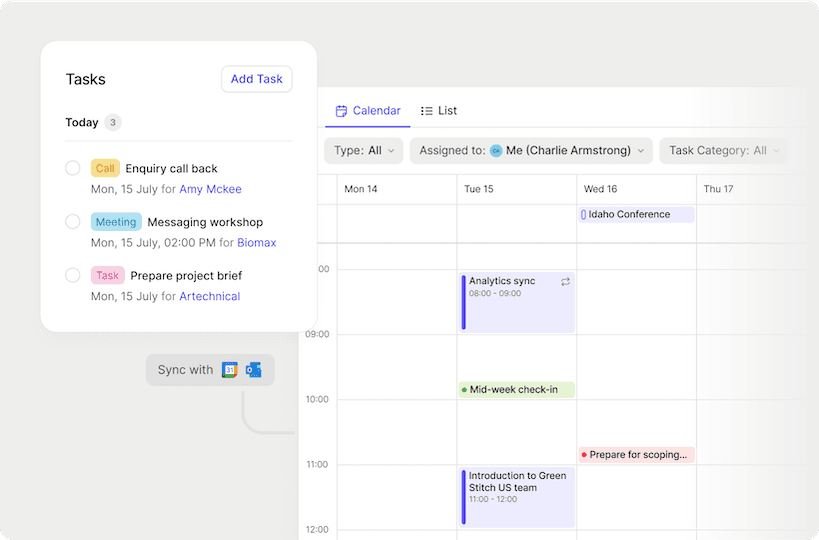Click the Outlook sync icon
This screenshot has height=540, width=819.
(254, 370)
